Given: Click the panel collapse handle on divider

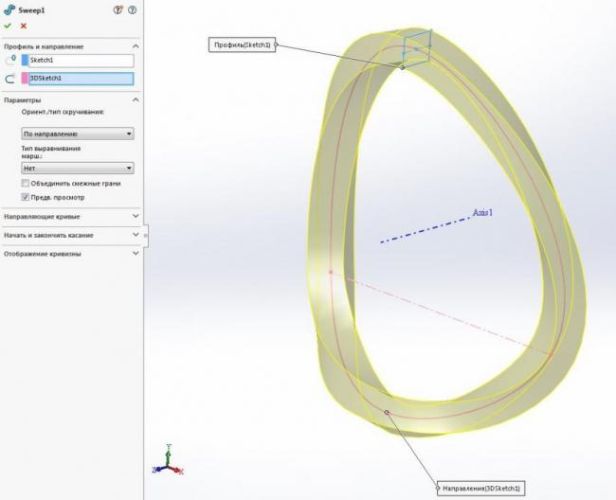Looking at the screenshot, I should (x=146, y=236).
